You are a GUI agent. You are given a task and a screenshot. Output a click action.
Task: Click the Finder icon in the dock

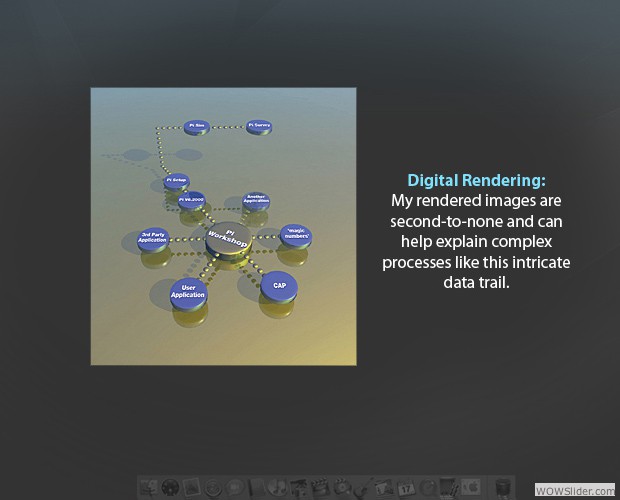[148, 488]
